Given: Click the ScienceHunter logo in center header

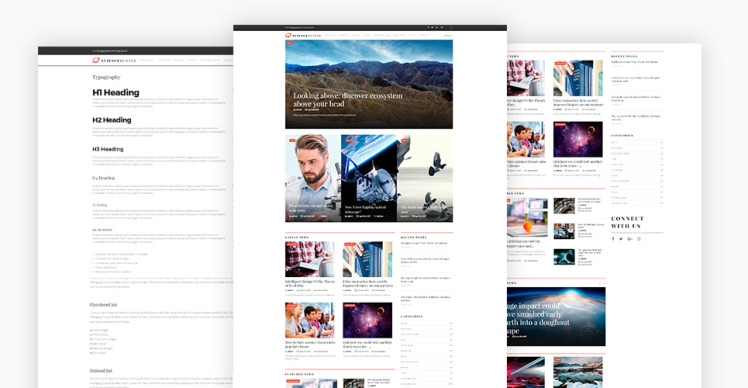Looking at the screenshot, I should point(302,35).
